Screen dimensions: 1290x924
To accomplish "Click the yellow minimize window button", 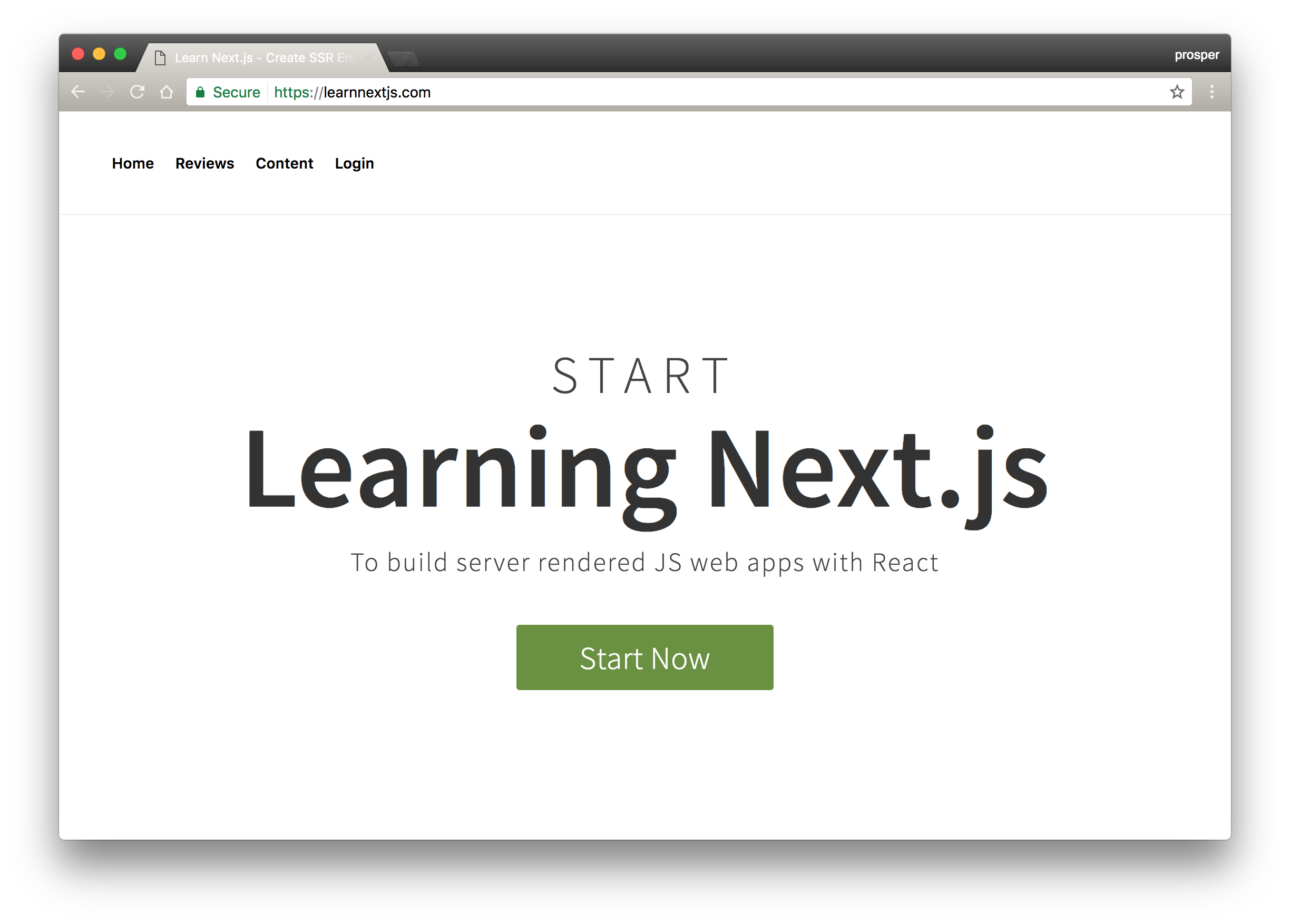I will tap(99, 54).
